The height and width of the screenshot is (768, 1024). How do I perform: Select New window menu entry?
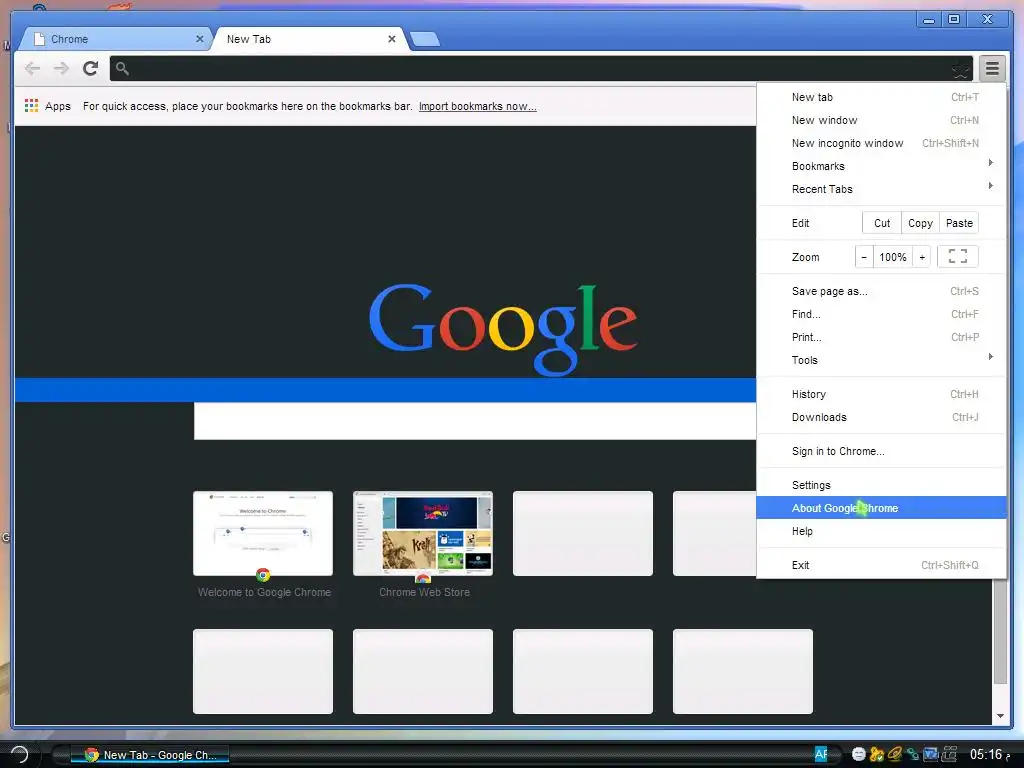[x=881, y=120]
